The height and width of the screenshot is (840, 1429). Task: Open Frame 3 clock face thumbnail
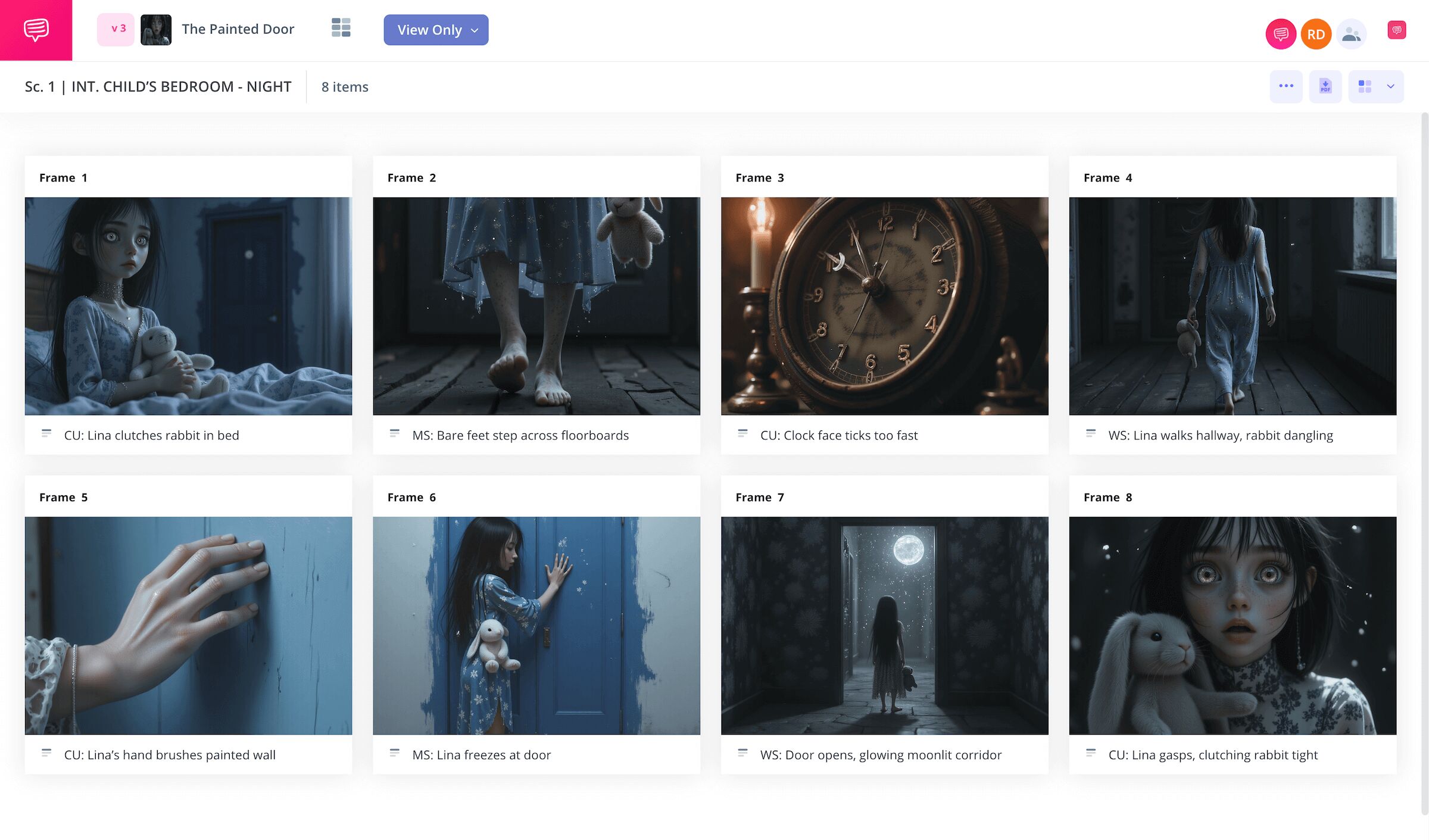(884, 306)
